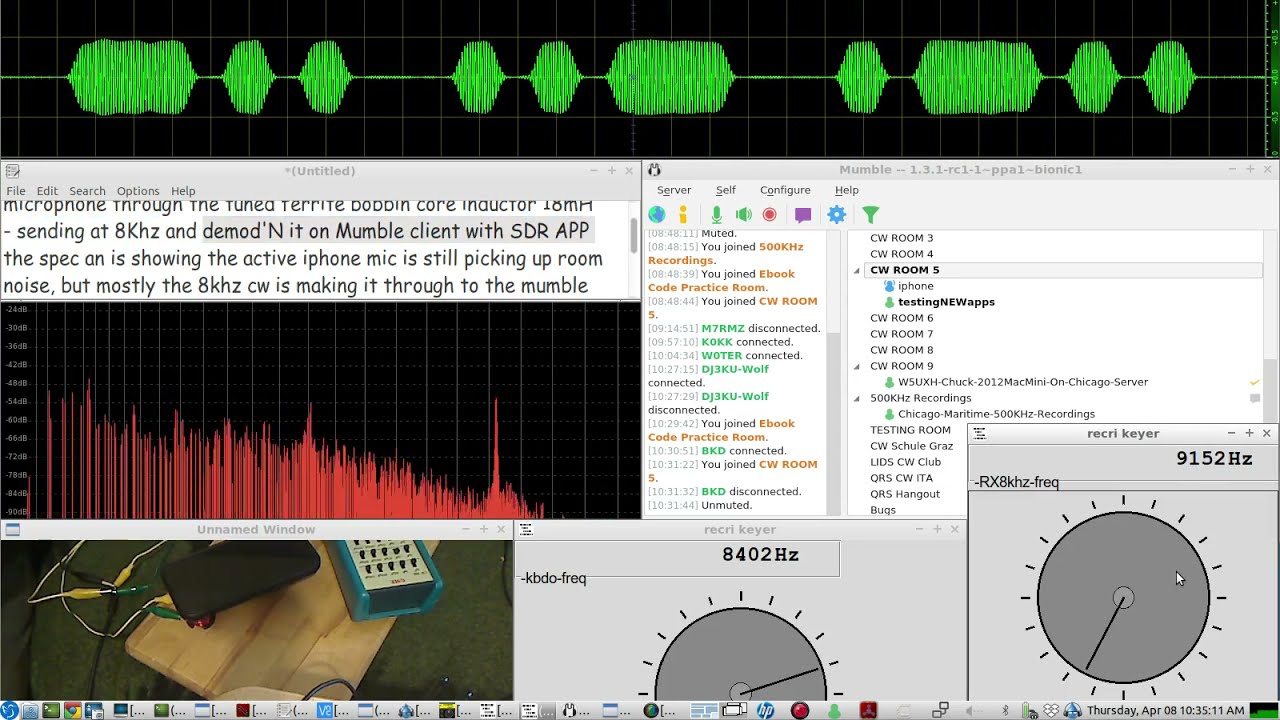Select the TESTING ROOM channel
Image resolution: width=1280 pixels, height=720 pixels.
(x=910, y=430)
